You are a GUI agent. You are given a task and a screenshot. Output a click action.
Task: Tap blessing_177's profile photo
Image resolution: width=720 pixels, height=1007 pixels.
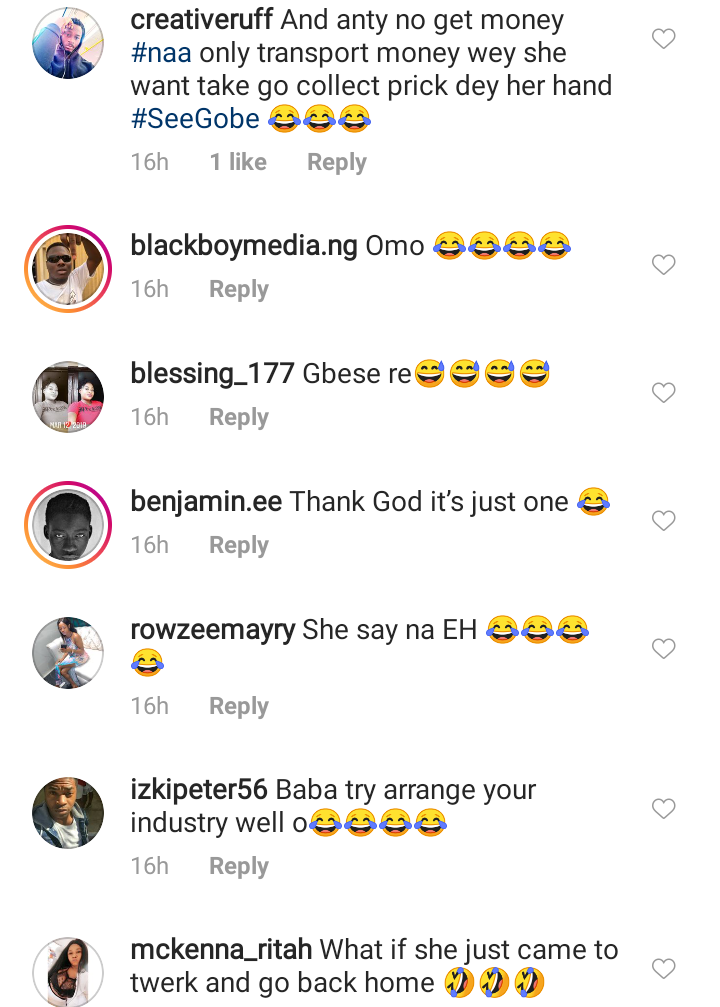(68, 396)
